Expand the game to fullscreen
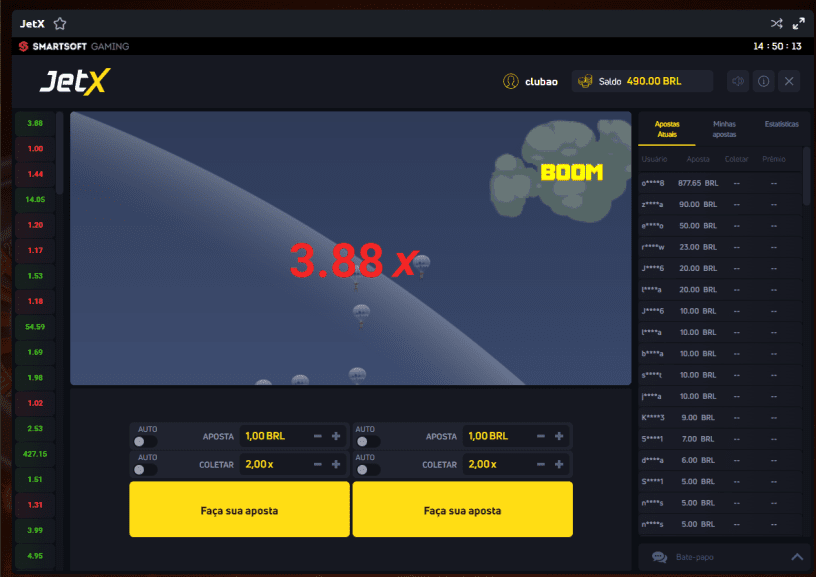The height and width of the screenshot is (577, 816). [798, 23]
